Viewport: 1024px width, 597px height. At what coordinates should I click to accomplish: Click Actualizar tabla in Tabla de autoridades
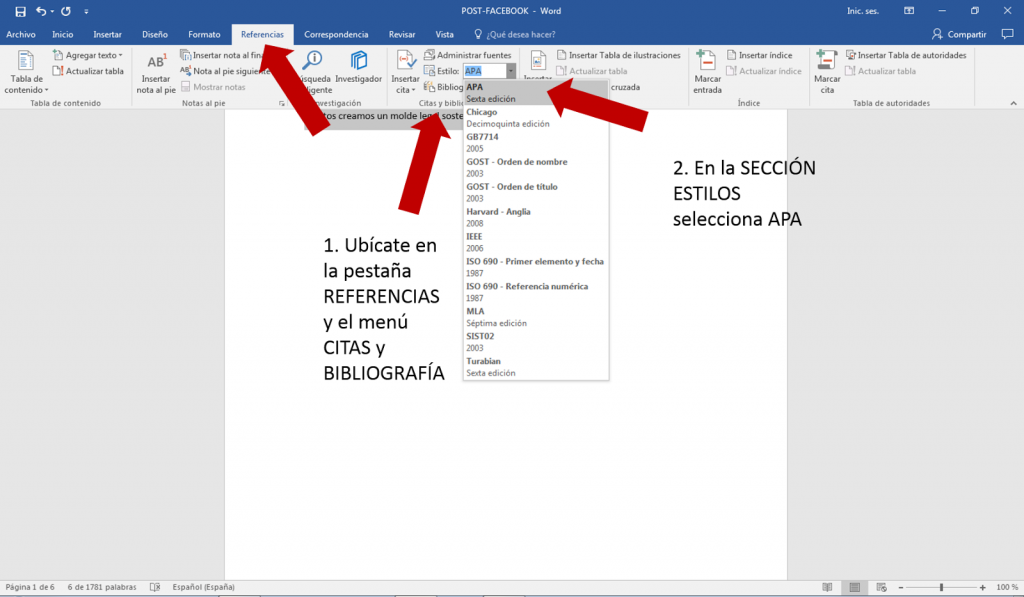(x=881, y=71)
